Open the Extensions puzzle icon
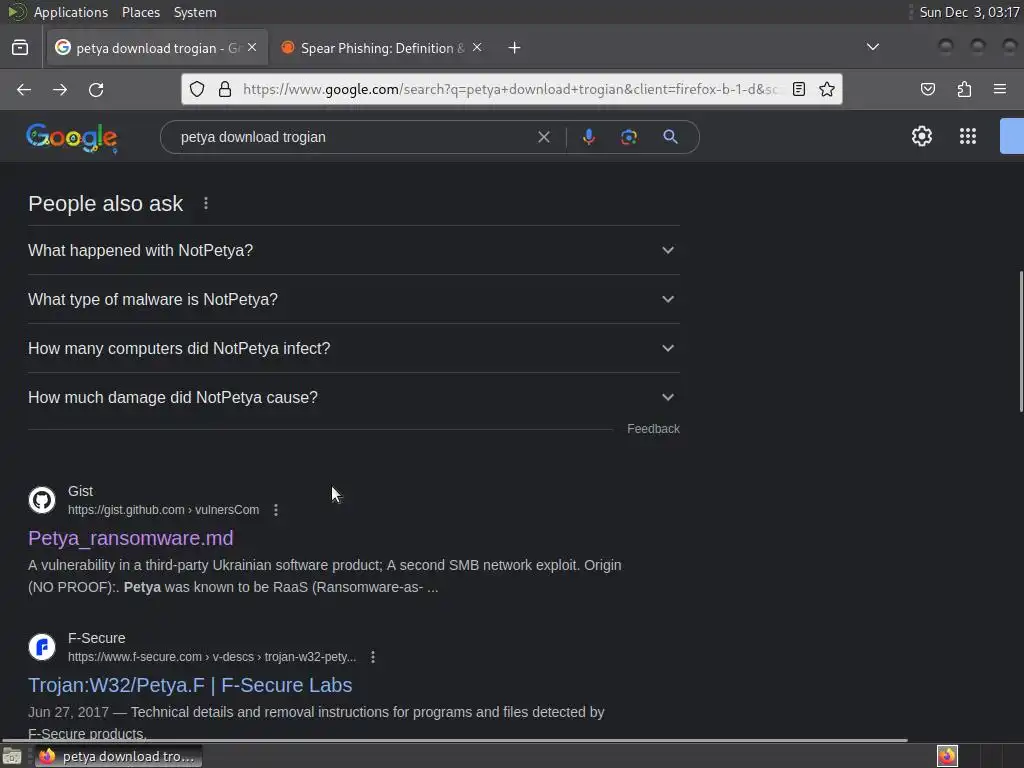Viewport: 1024px width, 768px height. click(965, 89)
